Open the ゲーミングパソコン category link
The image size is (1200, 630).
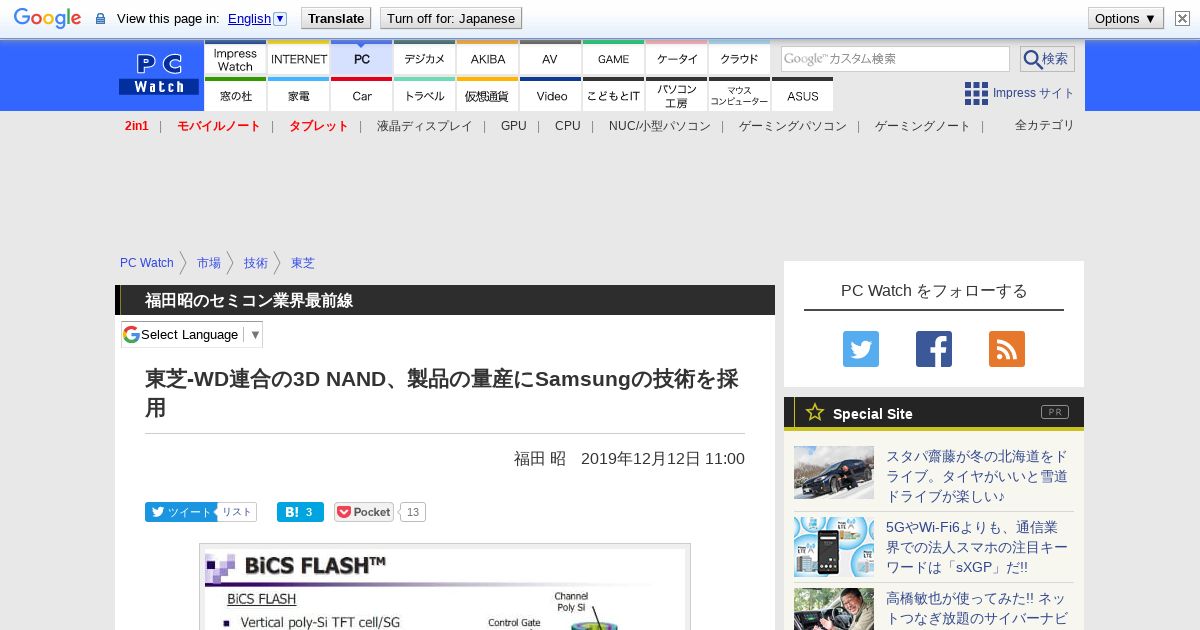click(x=793, y=126)
